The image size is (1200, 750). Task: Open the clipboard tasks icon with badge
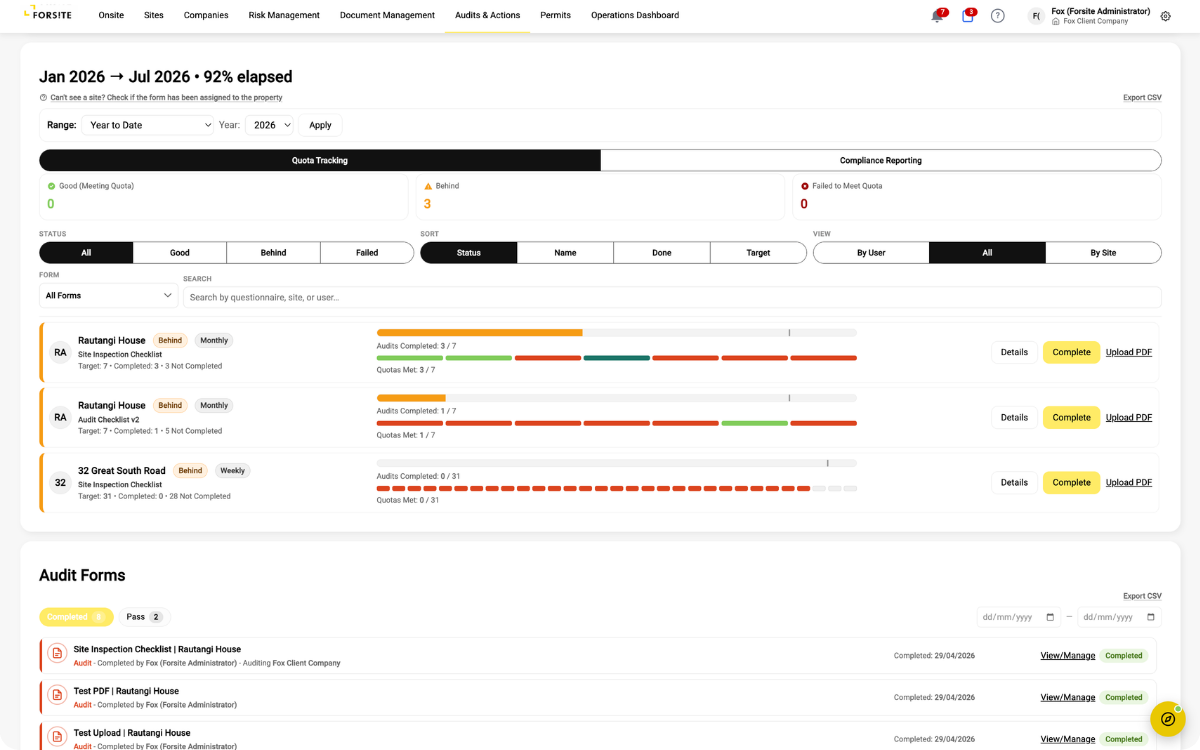[x=968, y=16]
